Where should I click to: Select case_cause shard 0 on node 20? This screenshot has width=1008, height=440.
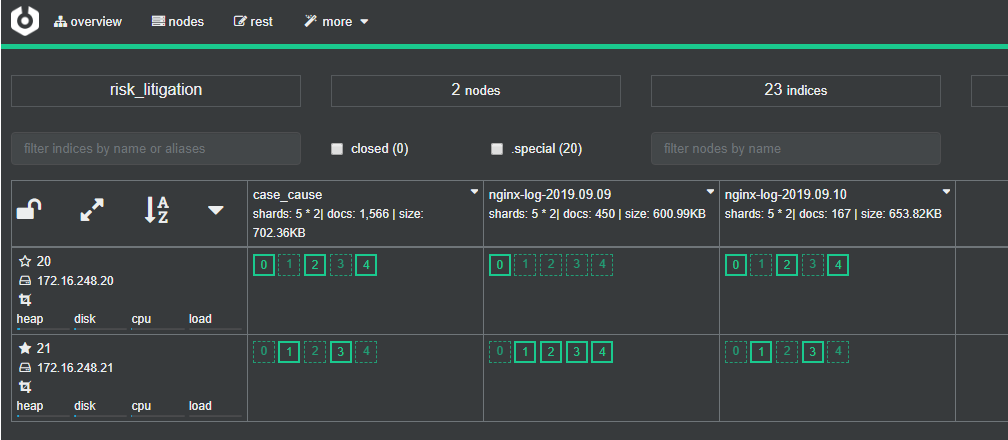pos(264,265)
